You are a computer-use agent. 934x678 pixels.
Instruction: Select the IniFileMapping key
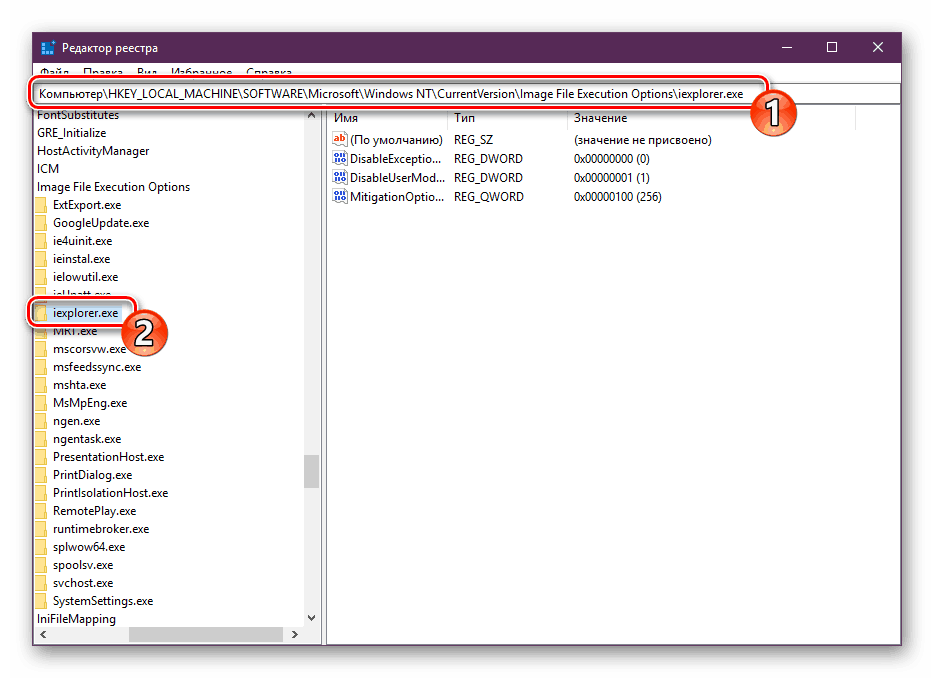[76, 619]
